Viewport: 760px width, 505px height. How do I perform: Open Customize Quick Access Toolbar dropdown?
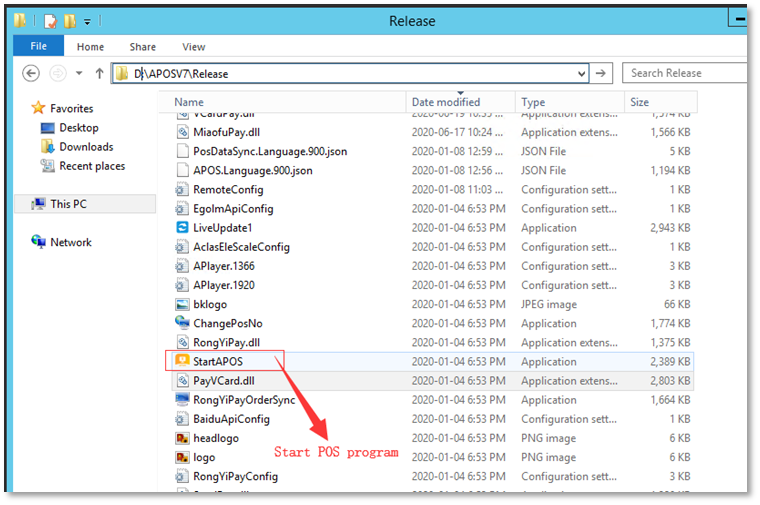coord(87,21)
